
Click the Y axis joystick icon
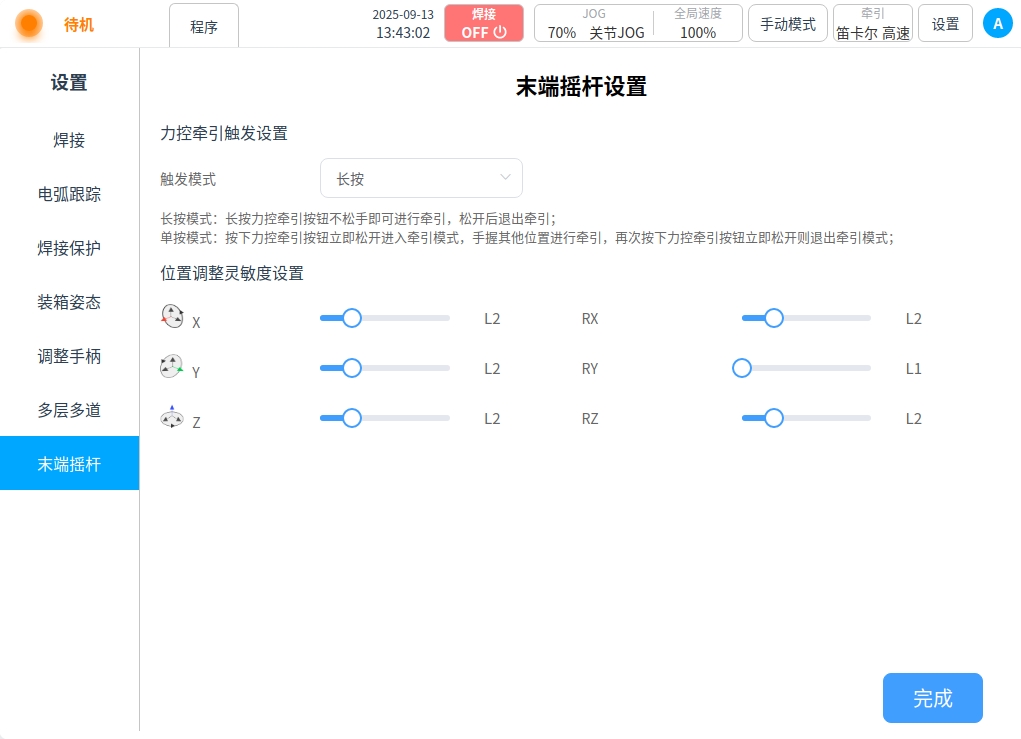[x=172, y=367]
